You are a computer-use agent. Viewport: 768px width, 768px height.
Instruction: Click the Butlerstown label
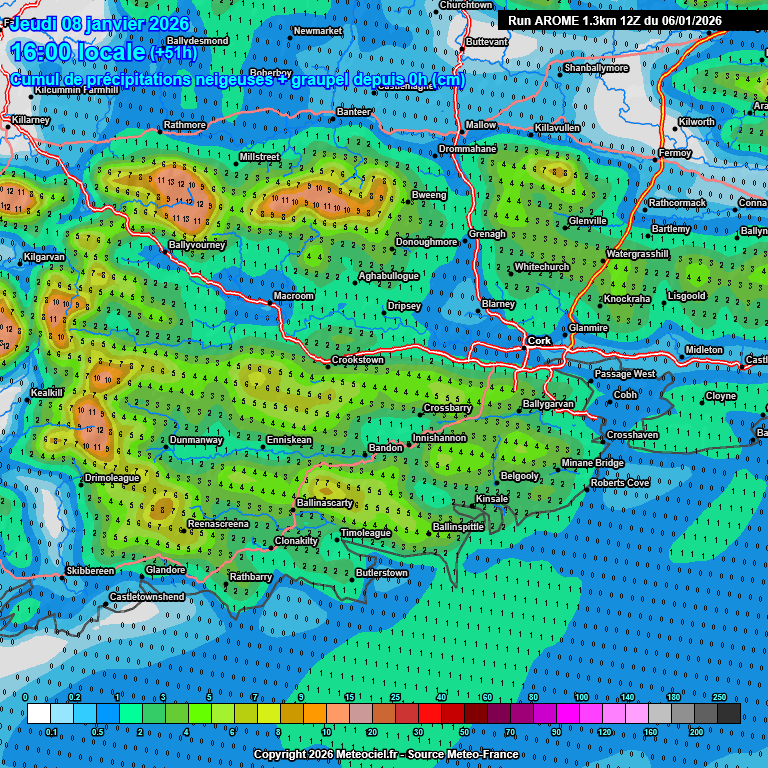pyautogui.click(x=382, y=573)
